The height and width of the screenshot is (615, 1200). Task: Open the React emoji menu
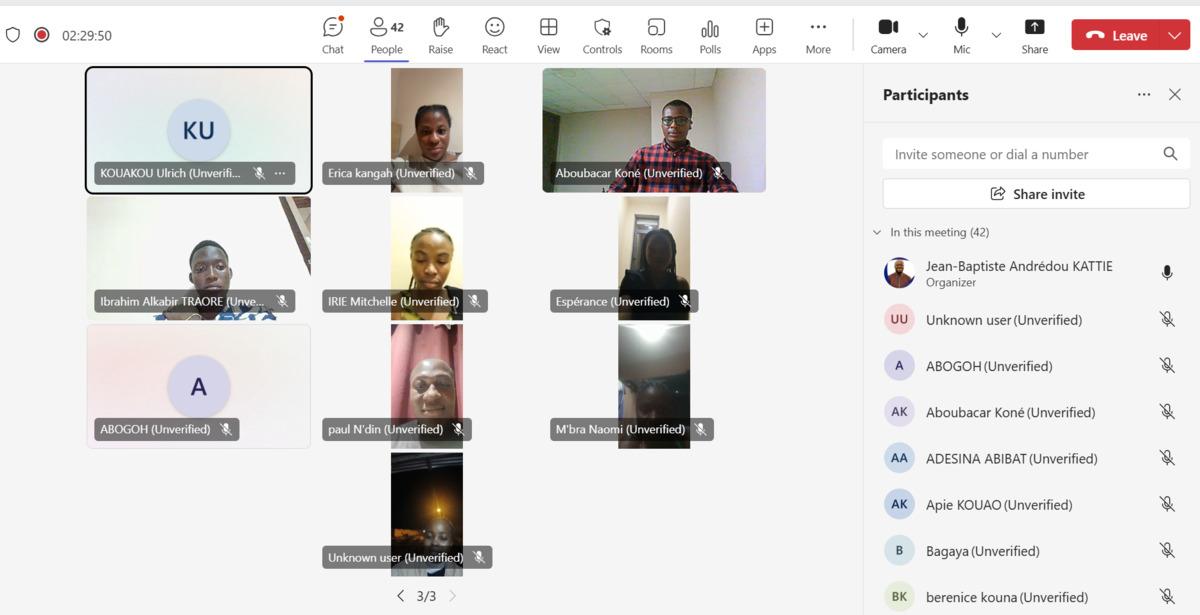[x=494, y=35]
